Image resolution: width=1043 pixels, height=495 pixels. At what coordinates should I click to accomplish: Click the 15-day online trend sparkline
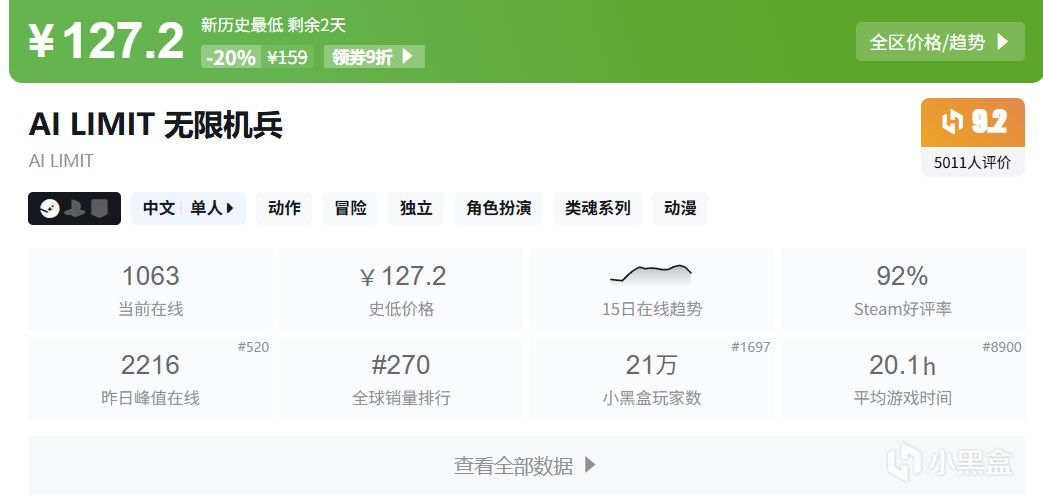[651, 273]
